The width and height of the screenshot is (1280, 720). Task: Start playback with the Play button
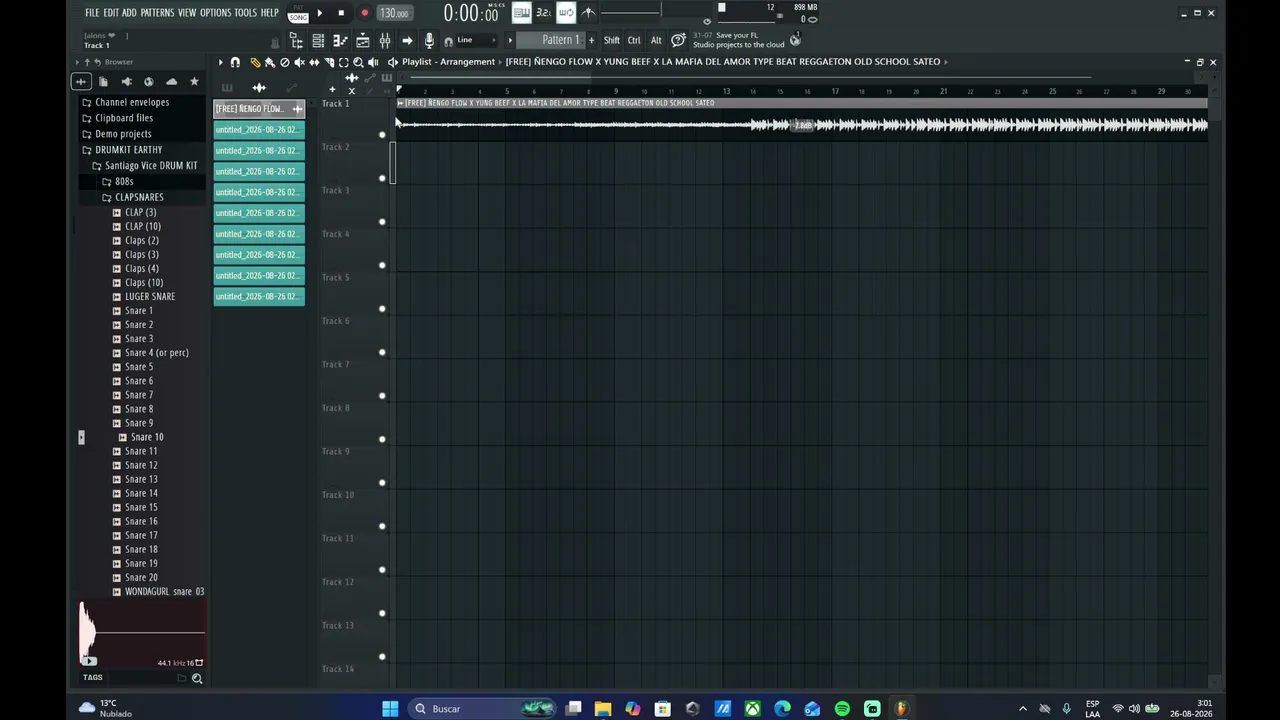point(319,13)
